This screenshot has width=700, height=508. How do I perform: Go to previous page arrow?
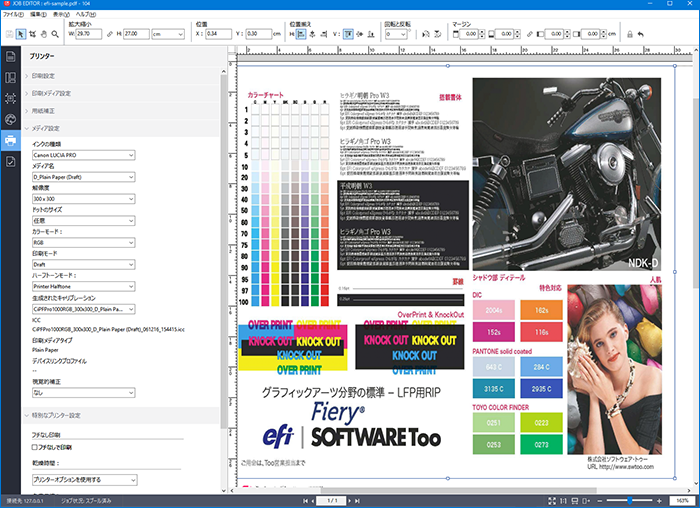[312, 501]
